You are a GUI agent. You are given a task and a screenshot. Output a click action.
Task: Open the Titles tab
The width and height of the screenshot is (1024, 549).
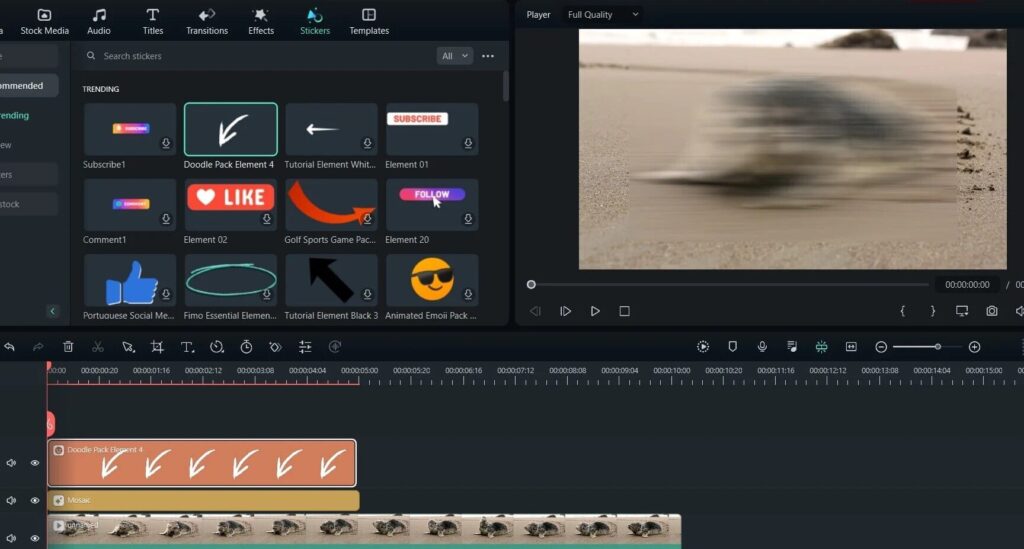coord(152,22)
